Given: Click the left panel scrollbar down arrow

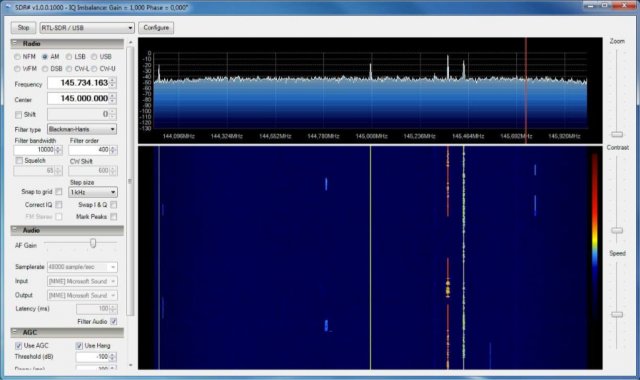Looking at the screenshot, I should tap(131, 365).
